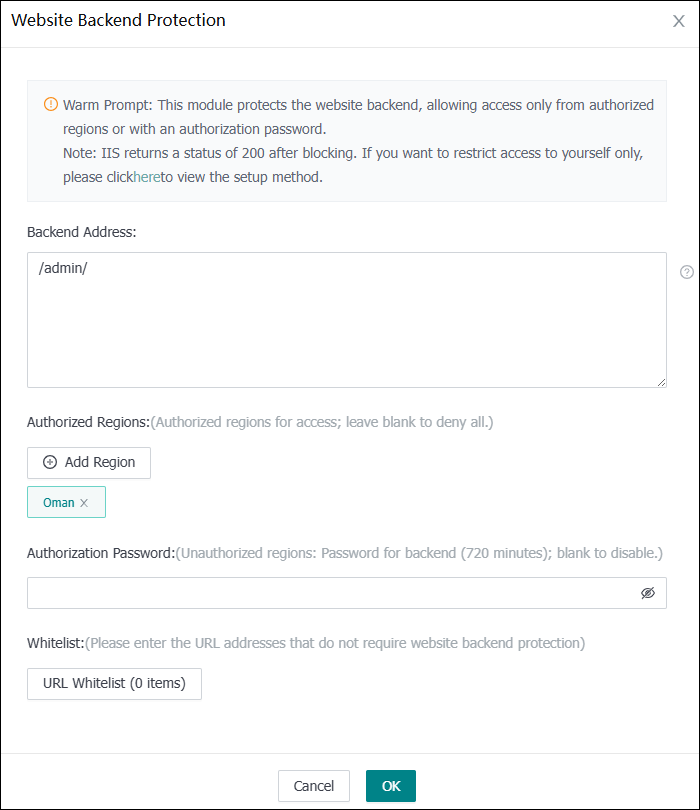This screenshot has width=700, height=810.
Task: Focus the Backend Address text area
Action: coord(346,319)
